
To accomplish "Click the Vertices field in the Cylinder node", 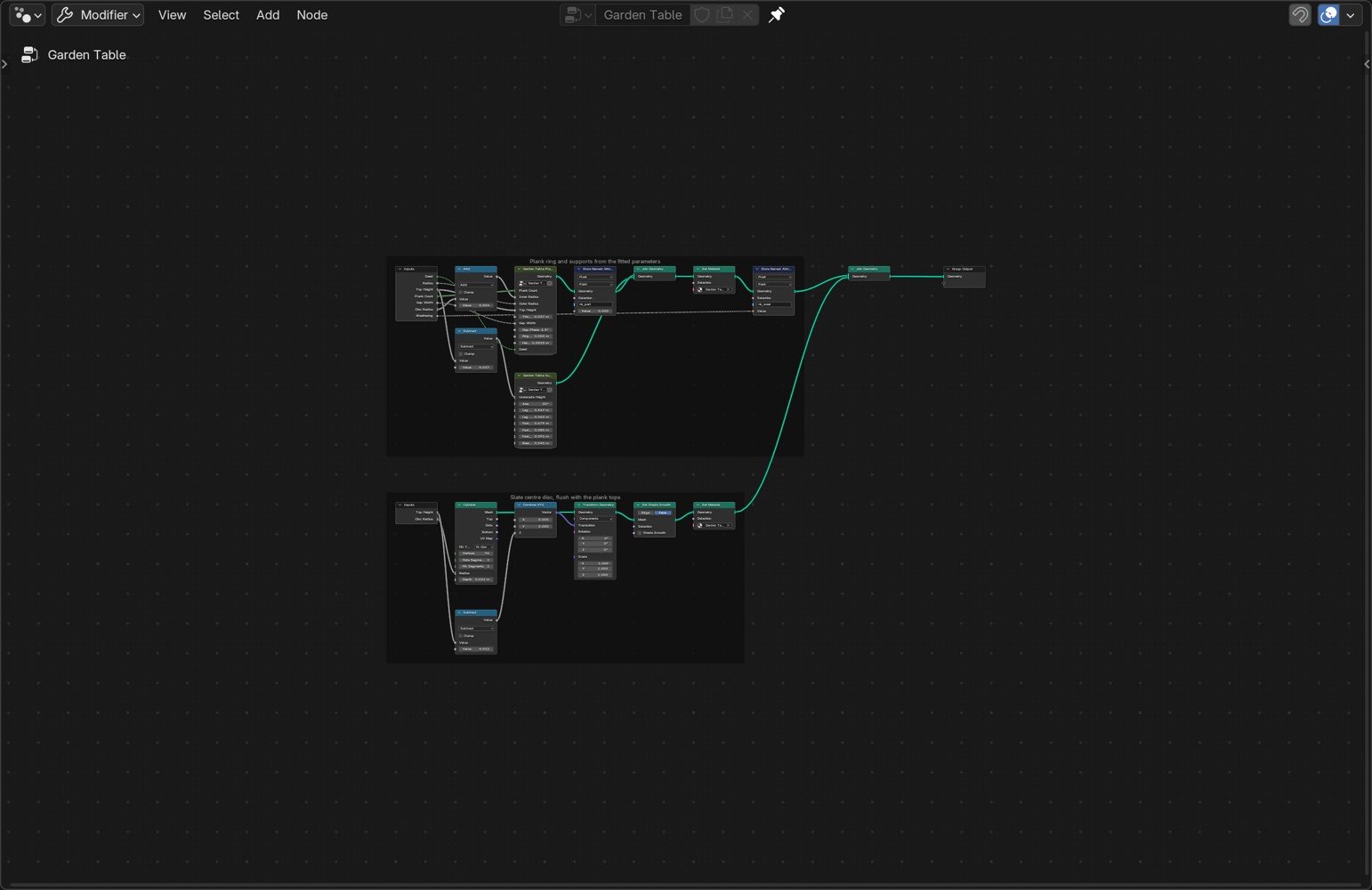I will point(476,554).
